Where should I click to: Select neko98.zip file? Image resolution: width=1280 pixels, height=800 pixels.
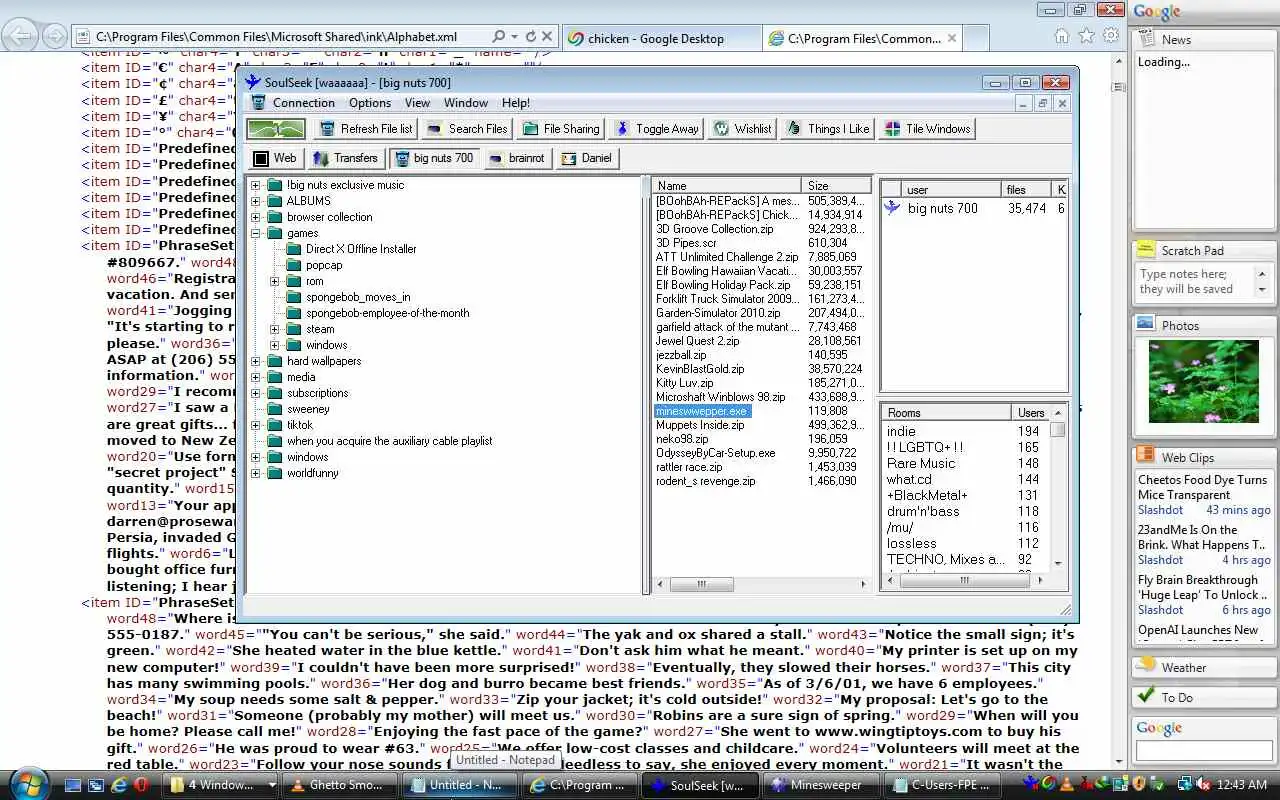click(682, 439)
